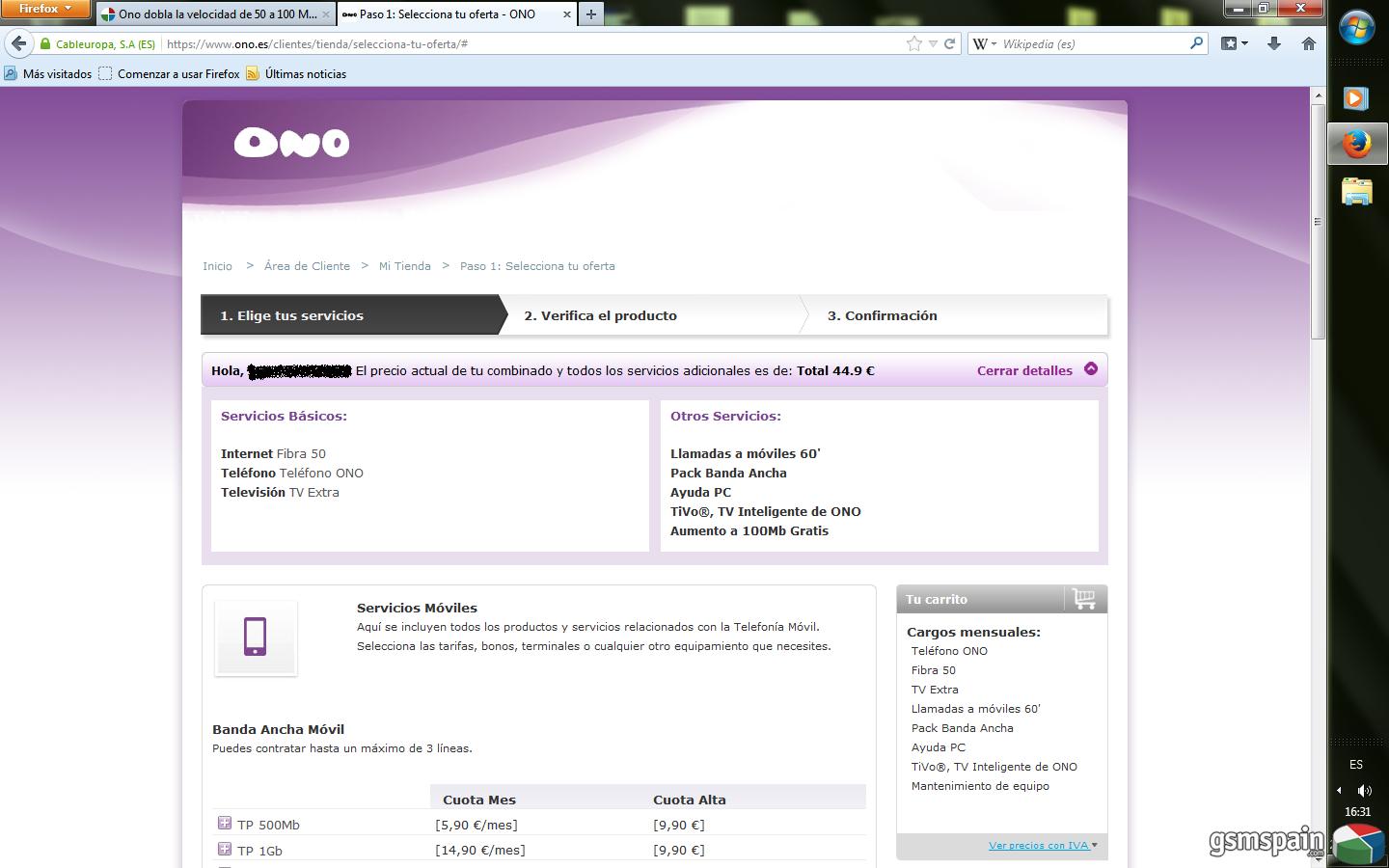The image size is (1389, 868).
Task: Open the Ver precios con IVA dropdown
Action: click(1043, 846)
